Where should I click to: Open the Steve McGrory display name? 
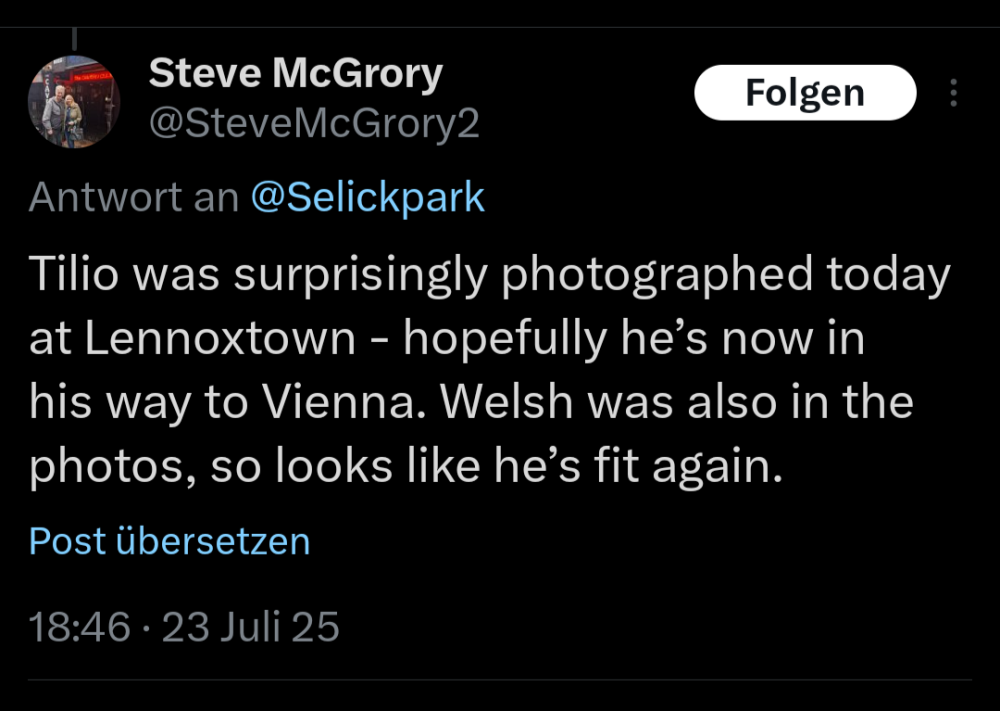point(295,73)
